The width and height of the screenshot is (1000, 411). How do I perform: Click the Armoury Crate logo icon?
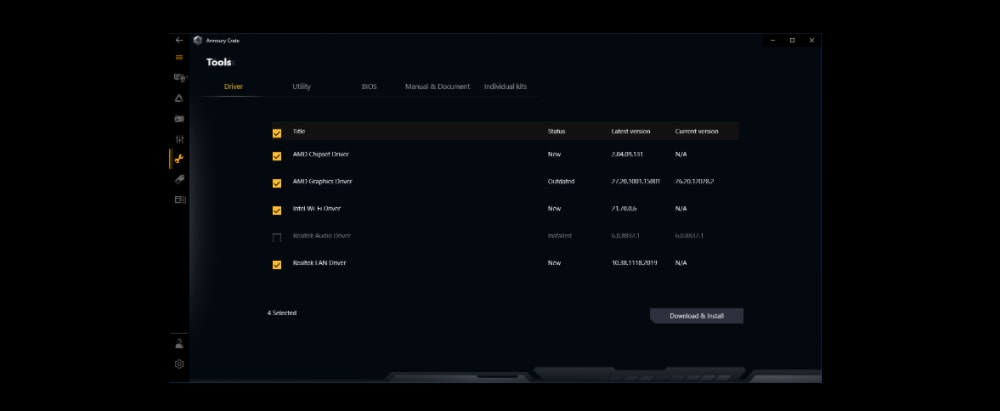(198, 40)
